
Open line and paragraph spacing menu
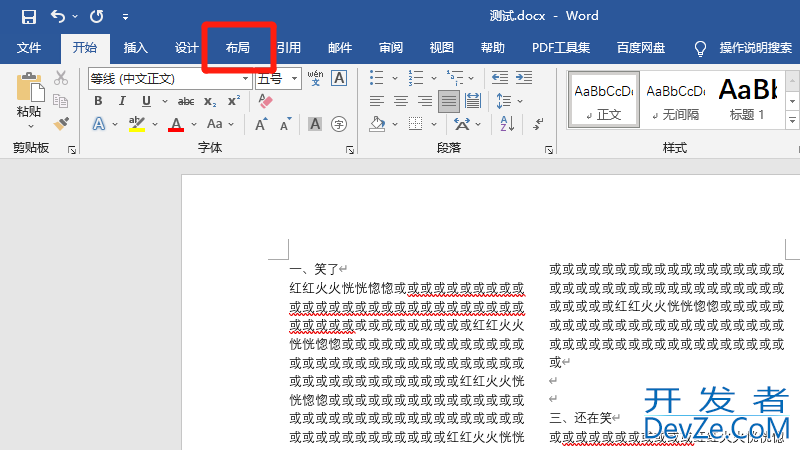coord(509,101)
